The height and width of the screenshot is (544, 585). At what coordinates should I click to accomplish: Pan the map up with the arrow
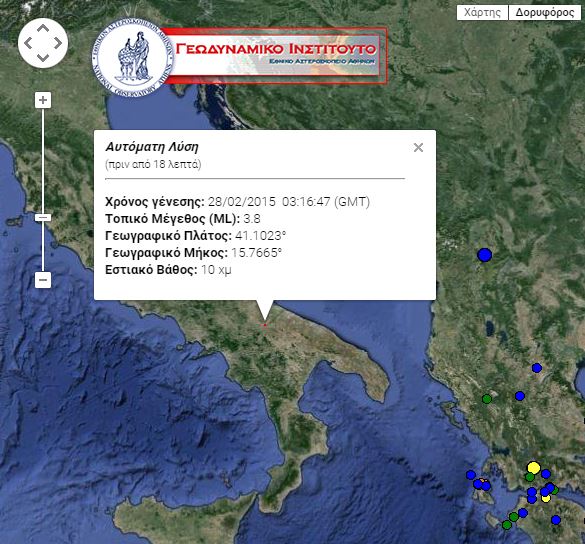43,29
